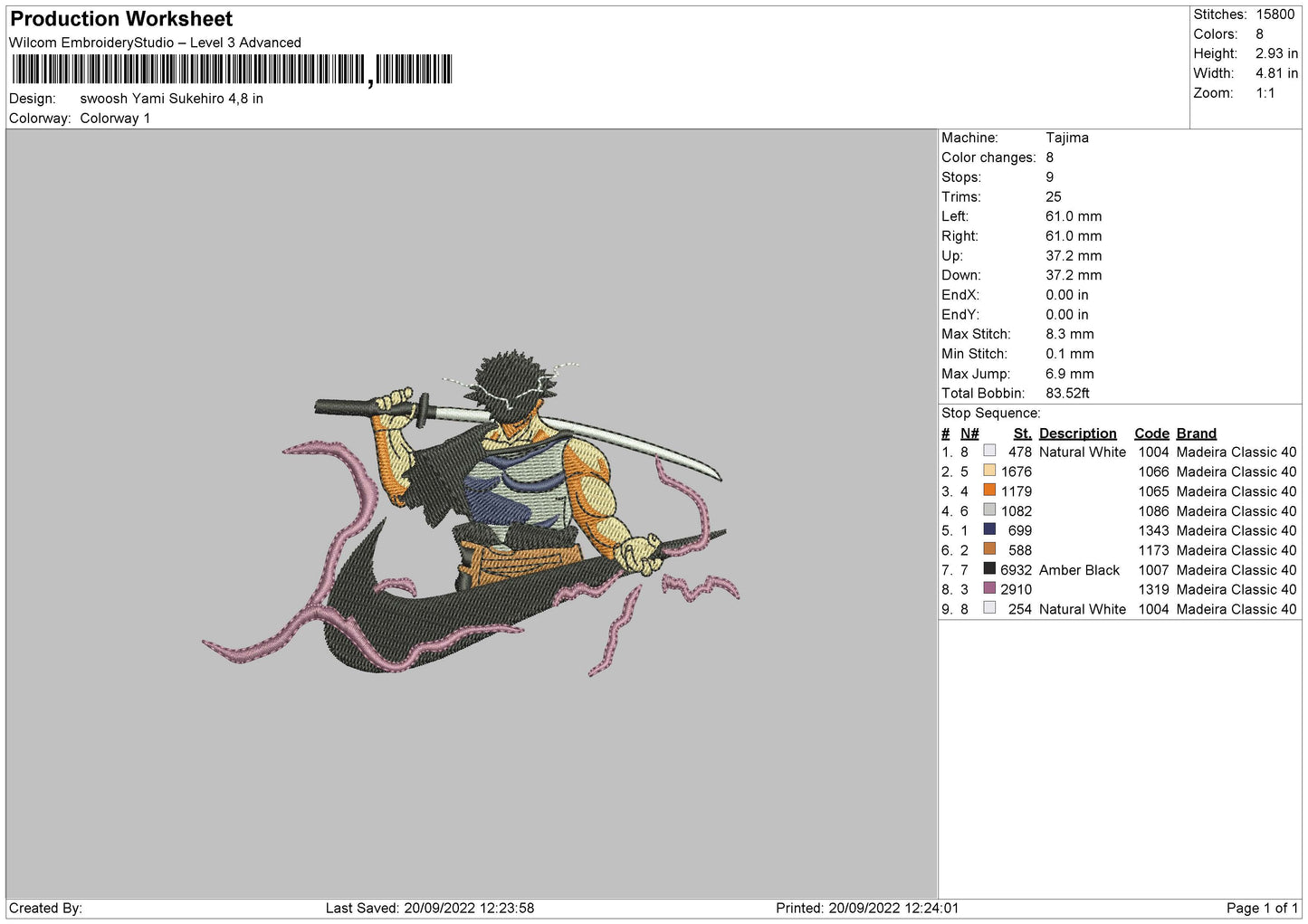Choose the brown swatch for code 1173

point(989,549)
